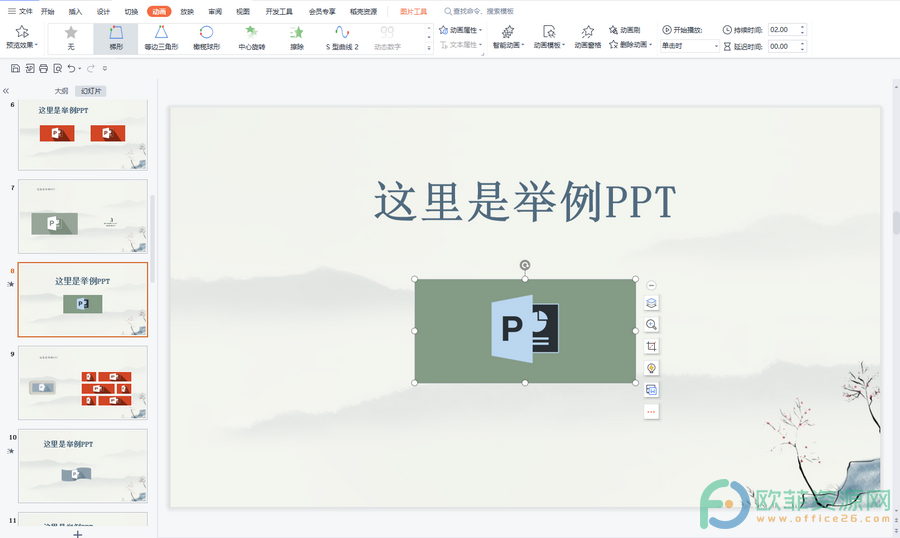This screenshot has width=900, height=538.
Task: Select the 无 (none) animation effect
Action: [x=71, y=38]
